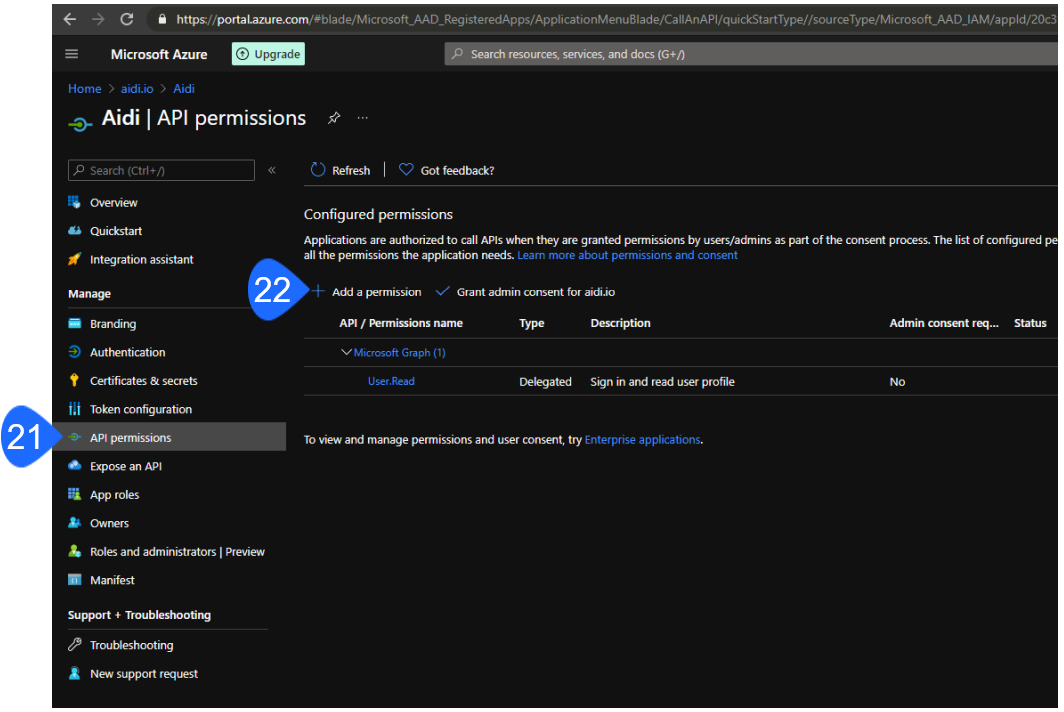Click the plus icon for Add a permission
This screenshot has width=1064, height=712.
point(318,291)
